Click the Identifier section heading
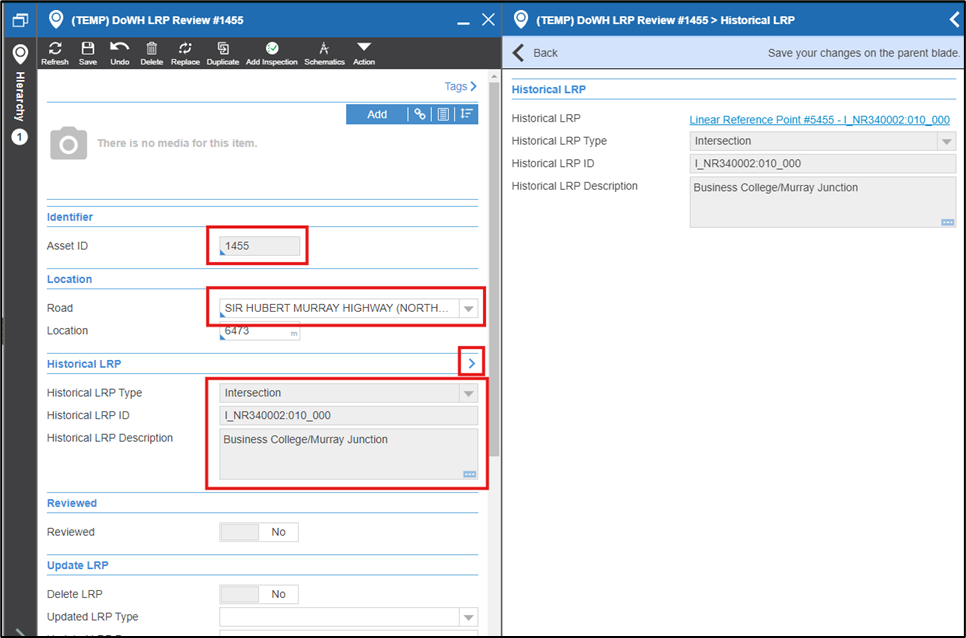Screen dimensions: 966x638 tap(70, 217)
